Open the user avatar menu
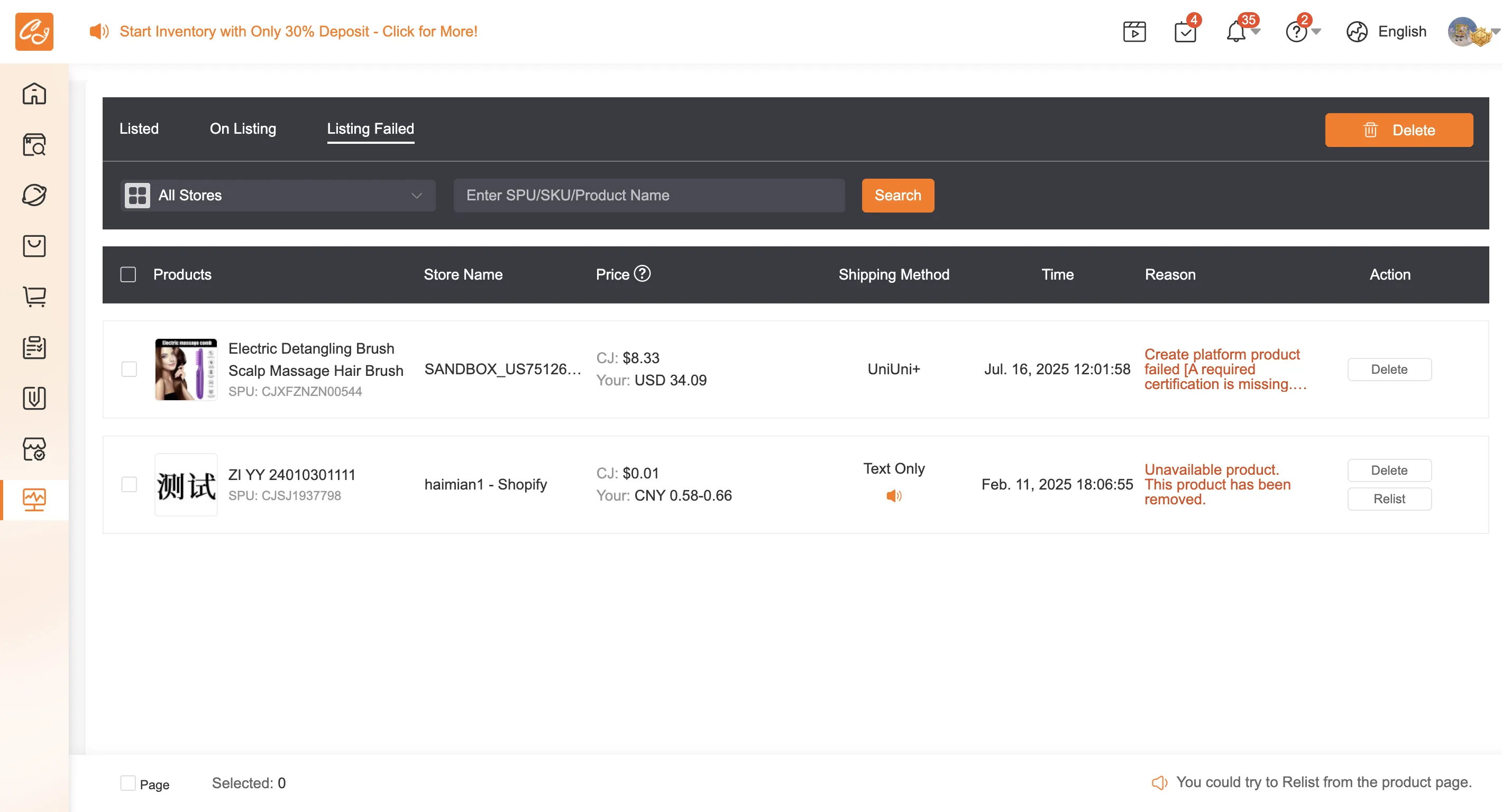The height and width of the screenshot is (812, 1502). [x=1463, y=32]
